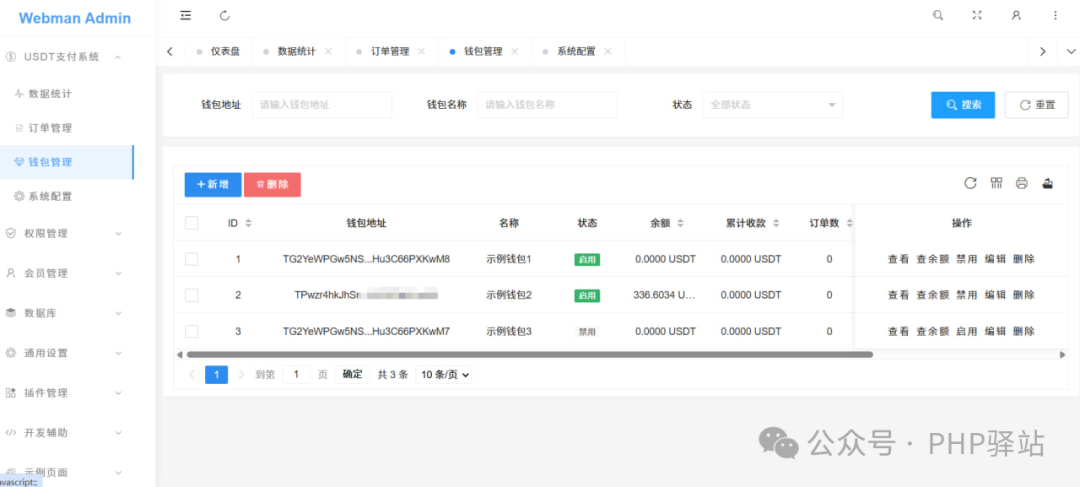
Task: Click the 新增 button
Action: click(213, 185)
